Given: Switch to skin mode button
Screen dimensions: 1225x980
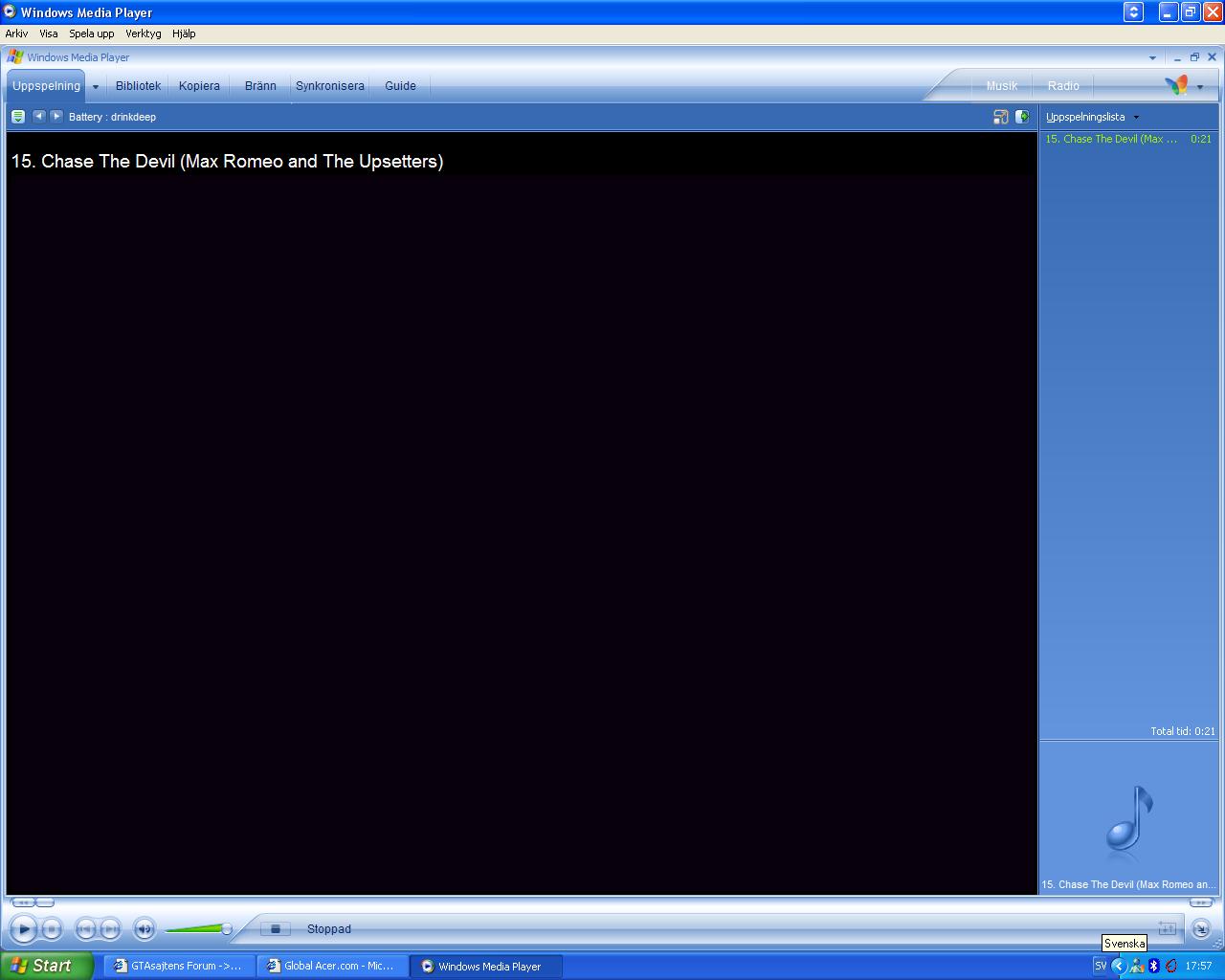Looking at the screenshot, I should coord(1200,928).
